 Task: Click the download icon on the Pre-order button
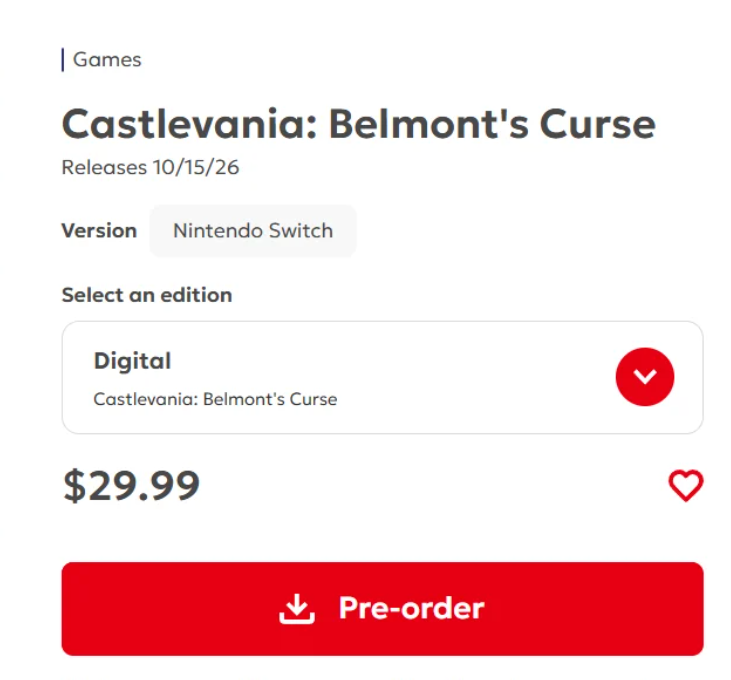(297, 608)
